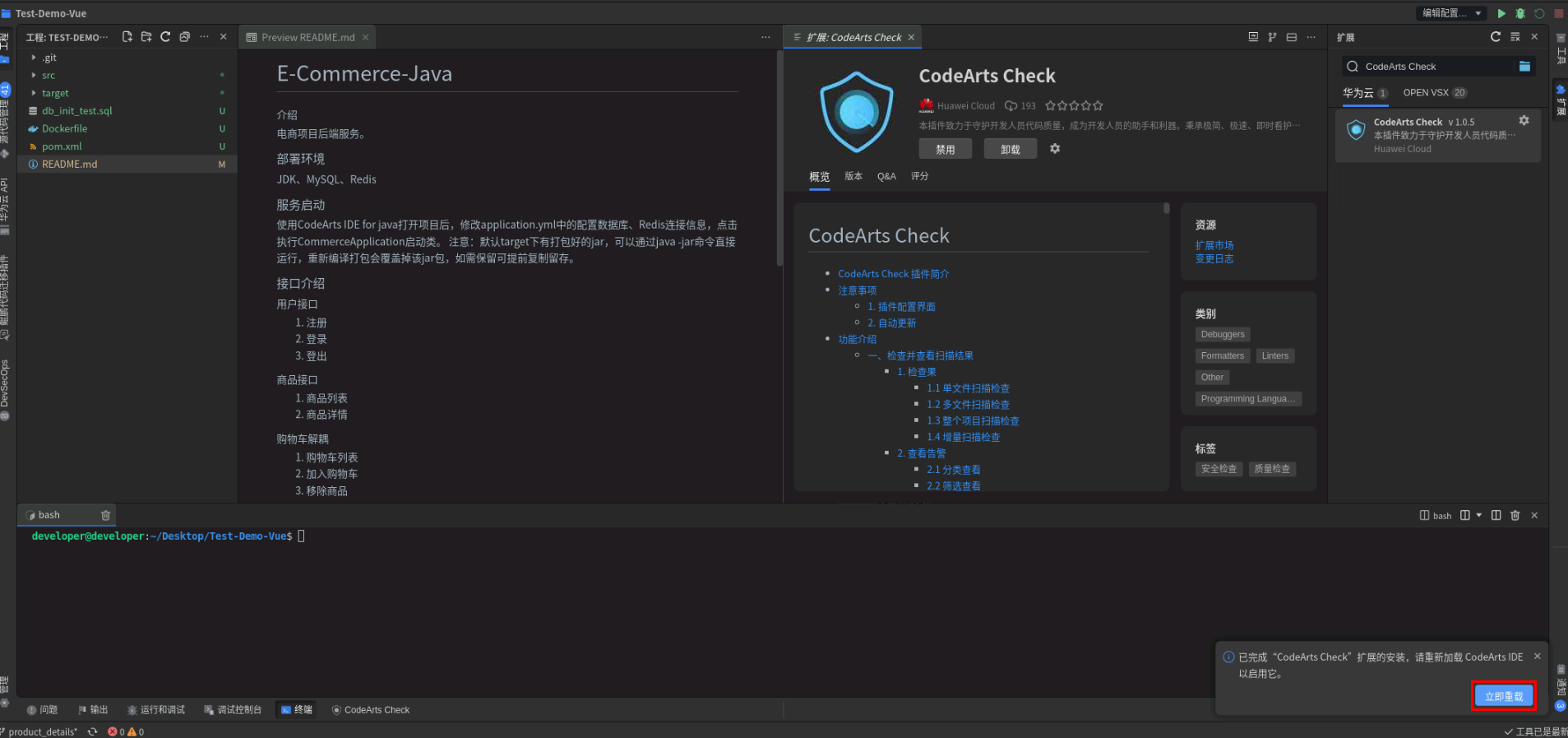The height and width of the screenshot is (738, 1568).
Task: Click the sync changes icon in status bar
Action: pyautogui.click(x=92, y=731)
